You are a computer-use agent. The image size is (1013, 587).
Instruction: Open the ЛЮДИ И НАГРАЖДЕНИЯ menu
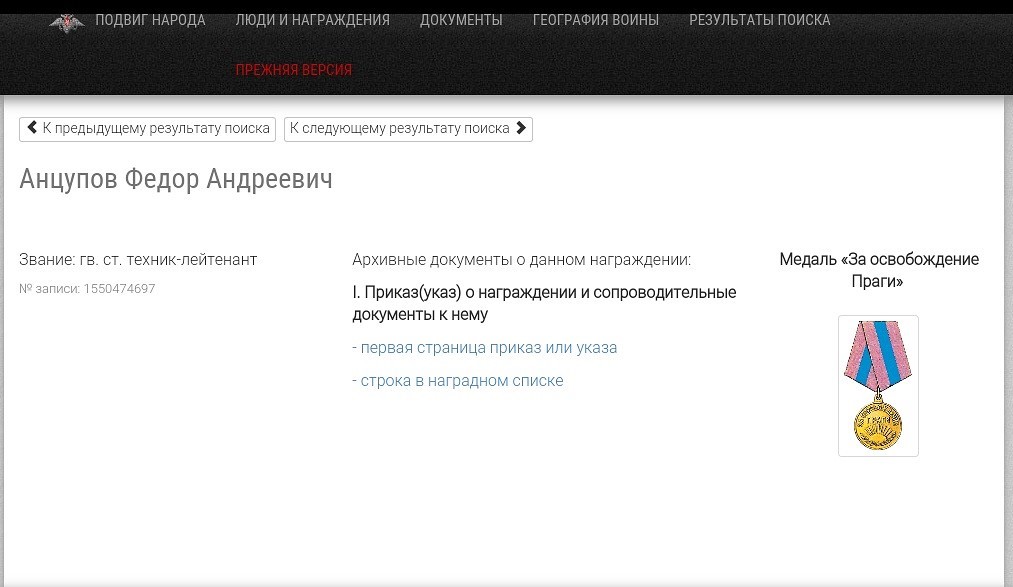point(312,20)
